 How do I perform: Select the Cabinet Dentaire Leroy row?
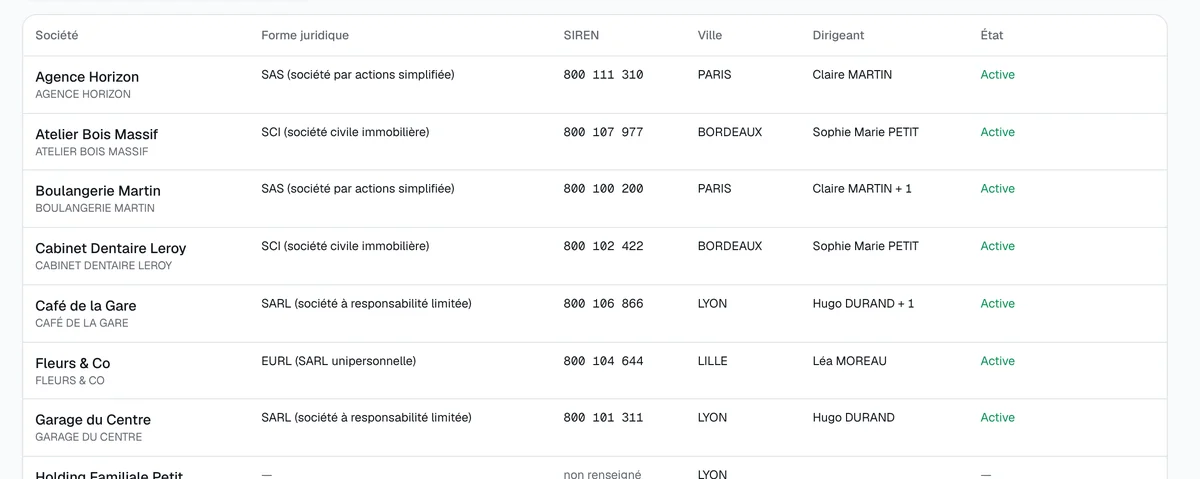tap(595, 256)
